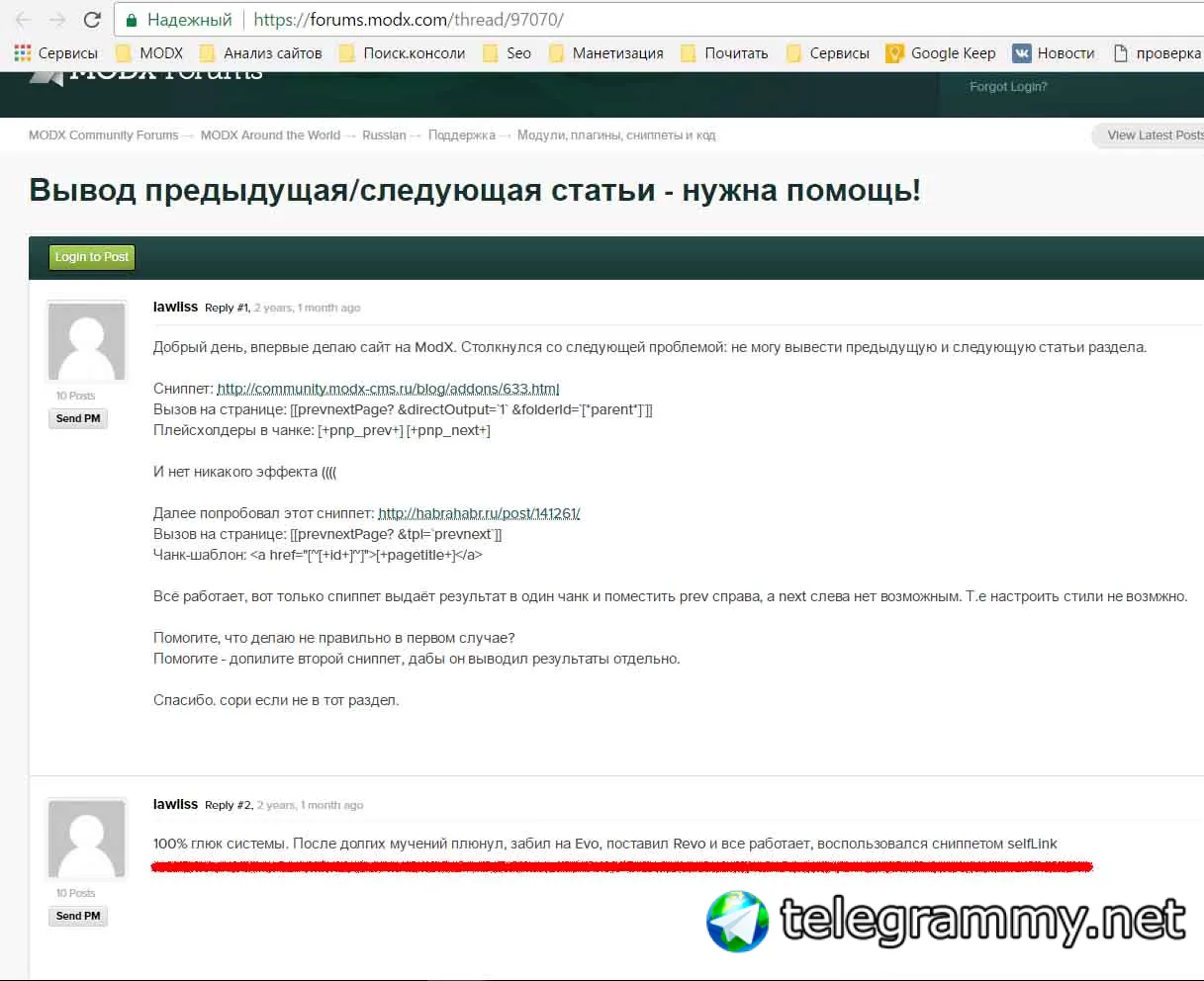Open the MODX bookmark folder
This screenshot has width=1204, height=981.
149,53
